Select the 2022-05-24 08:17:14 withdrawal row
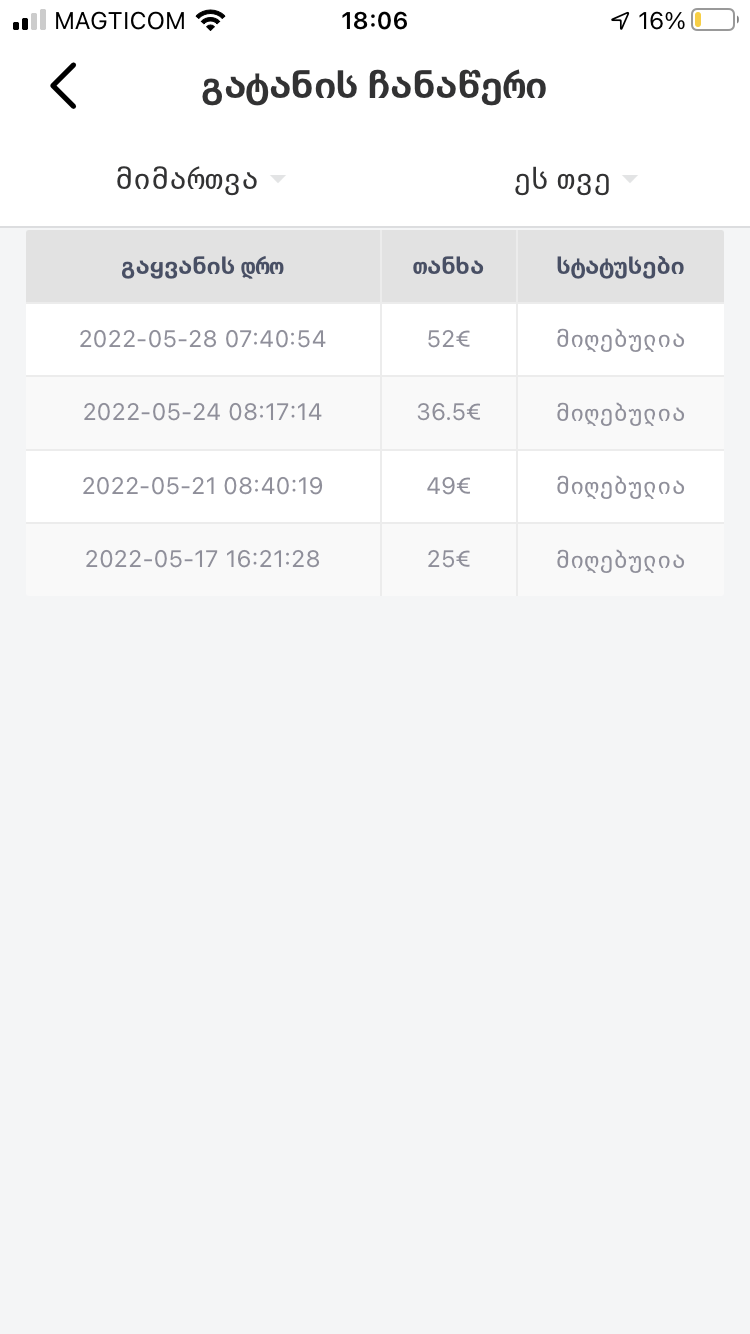 [x=203, y=412]
